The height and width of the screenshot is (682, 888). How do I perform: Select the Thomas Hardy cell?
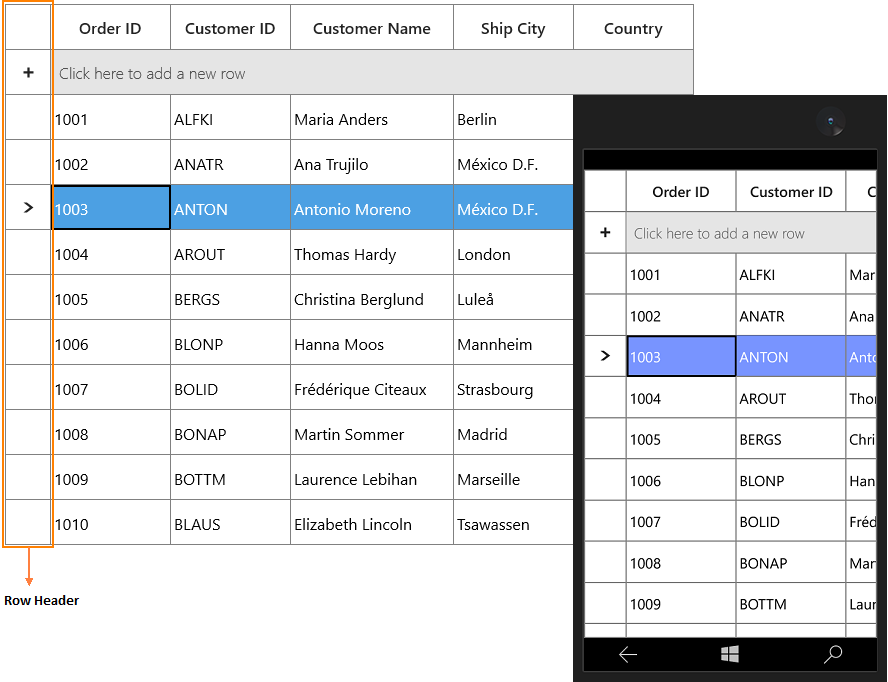[372, 253]
